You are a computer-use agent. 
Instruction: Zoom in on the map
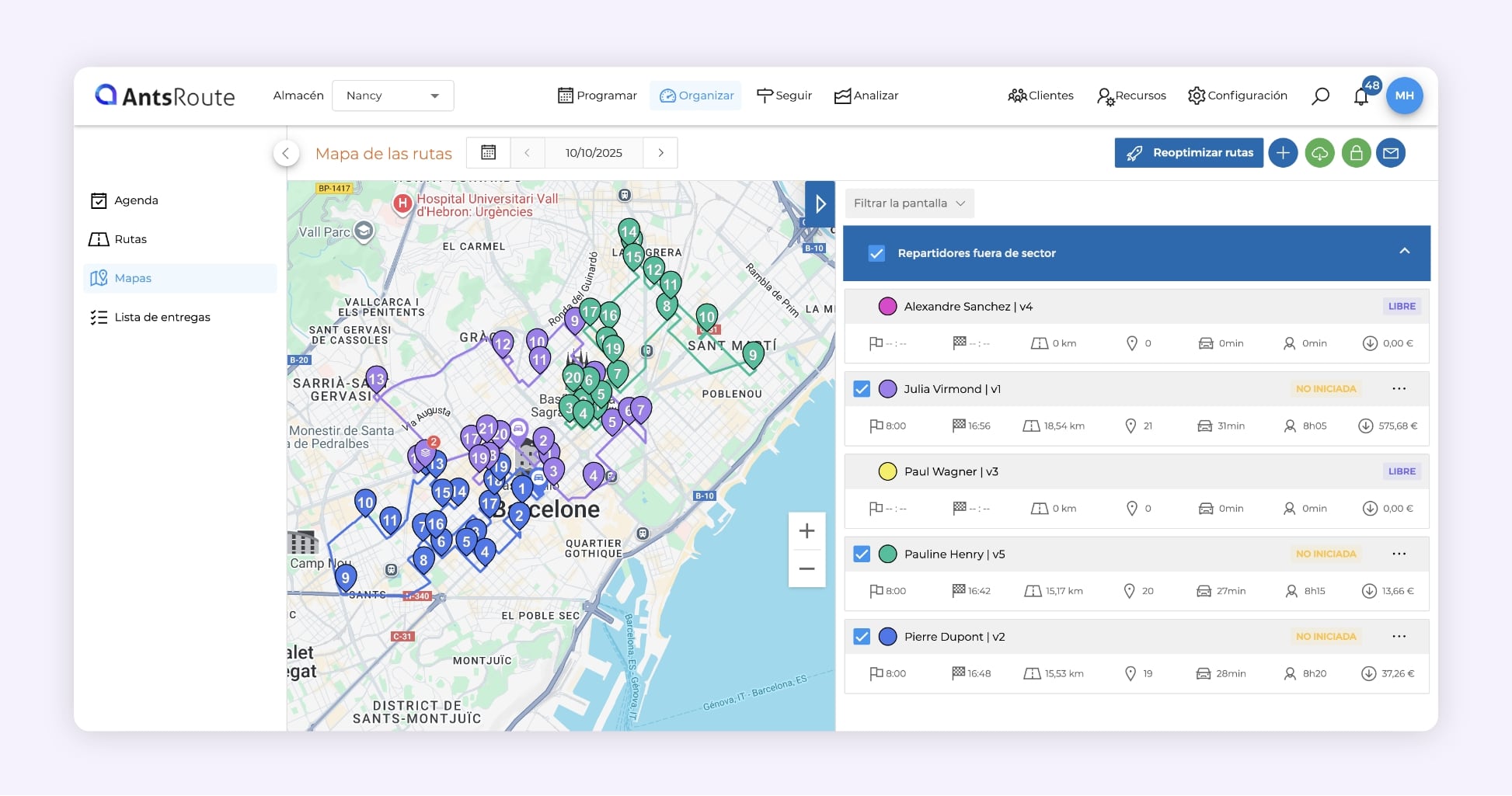coord(807,531)
